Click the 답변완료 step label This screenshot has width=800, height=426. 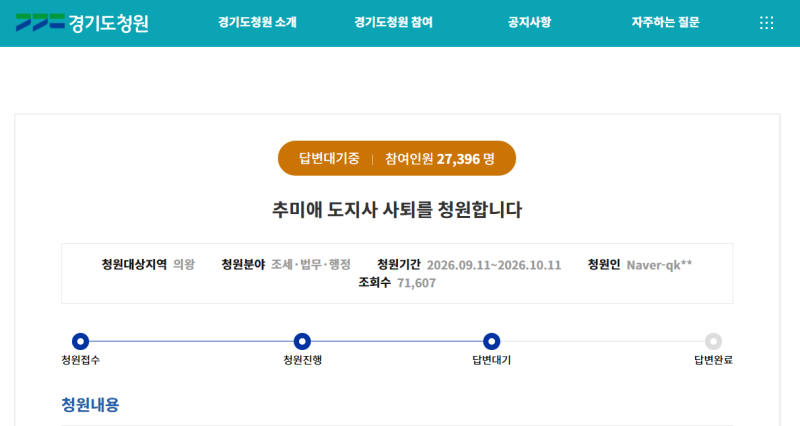[x=713, y=360]
